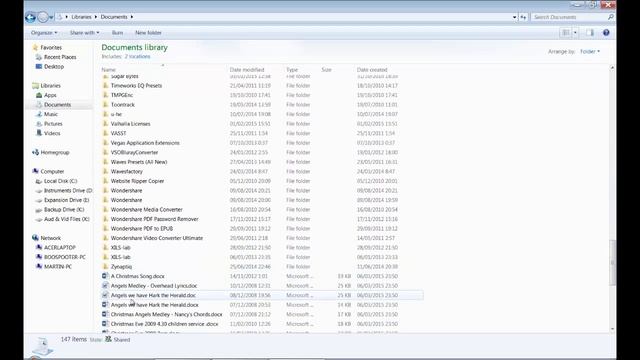Sort by Date created column header
Image resolution: width=640 pixels, height=360 pixels.
[x=372, y=70]
